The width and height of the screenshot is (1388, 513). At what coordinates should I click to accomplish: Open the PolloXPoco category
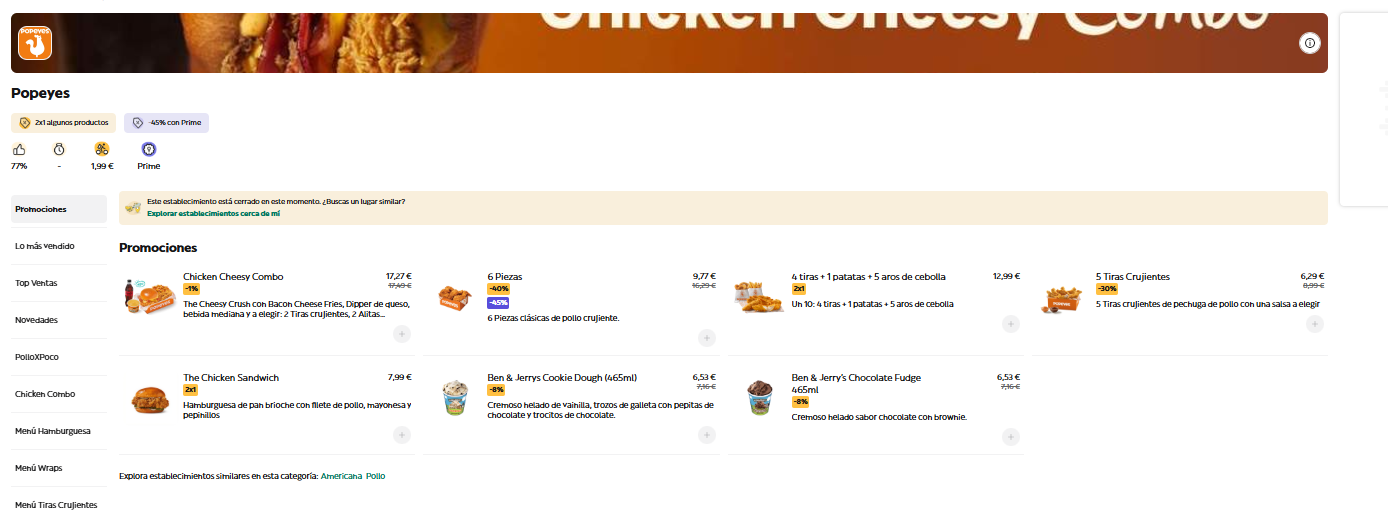click(59, 357)
